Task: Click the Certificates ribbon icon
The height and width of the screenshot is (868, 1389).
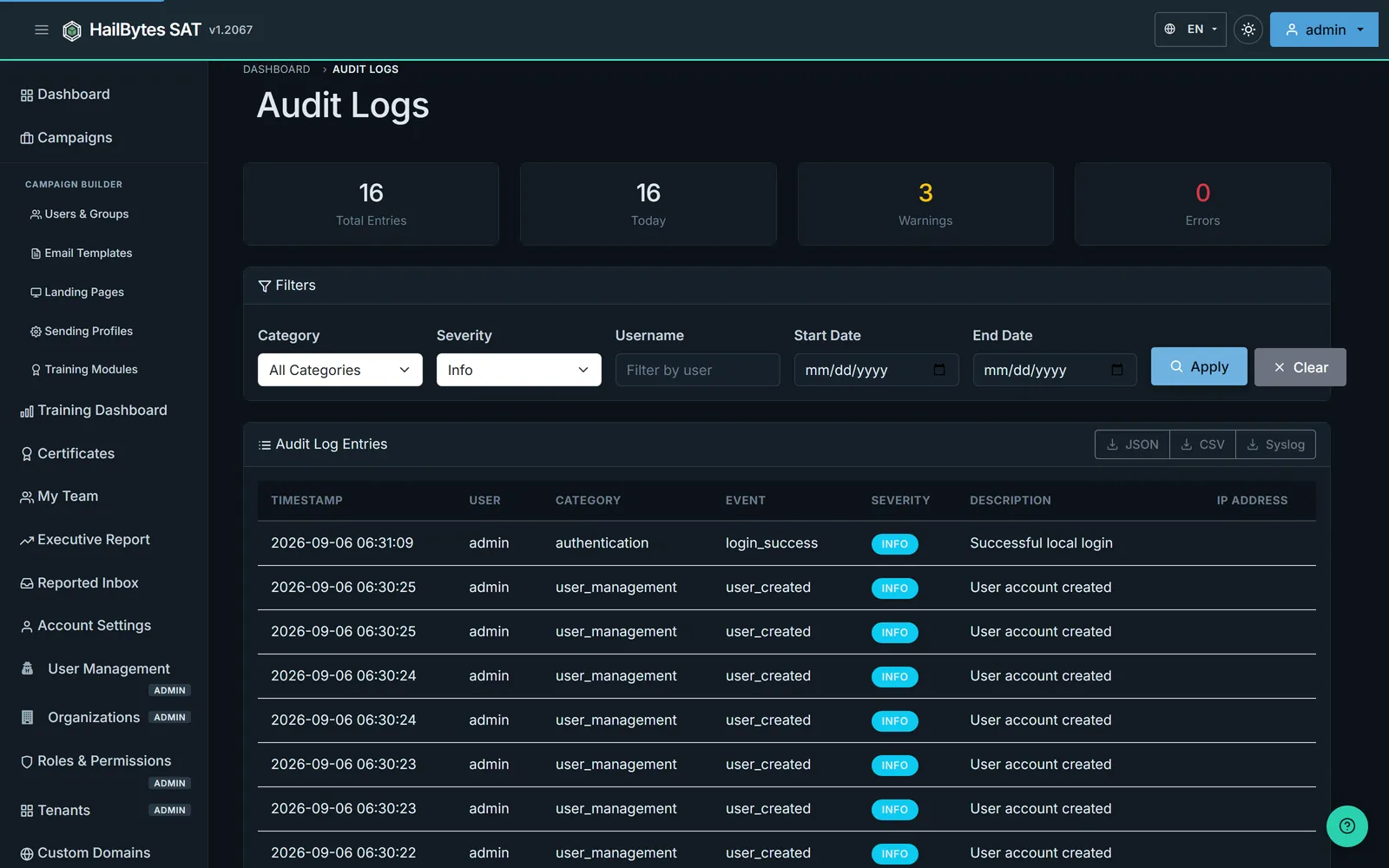Action: 27,454
